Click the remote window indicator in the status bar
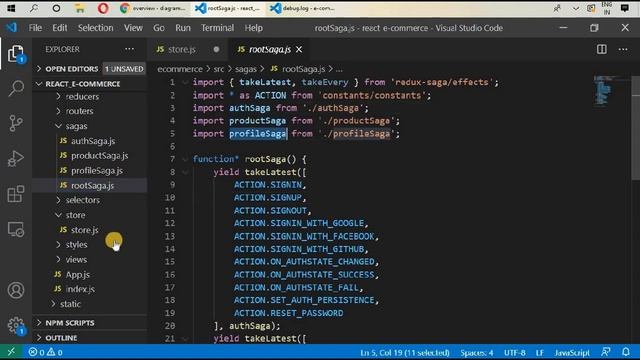 pos(11,352)
